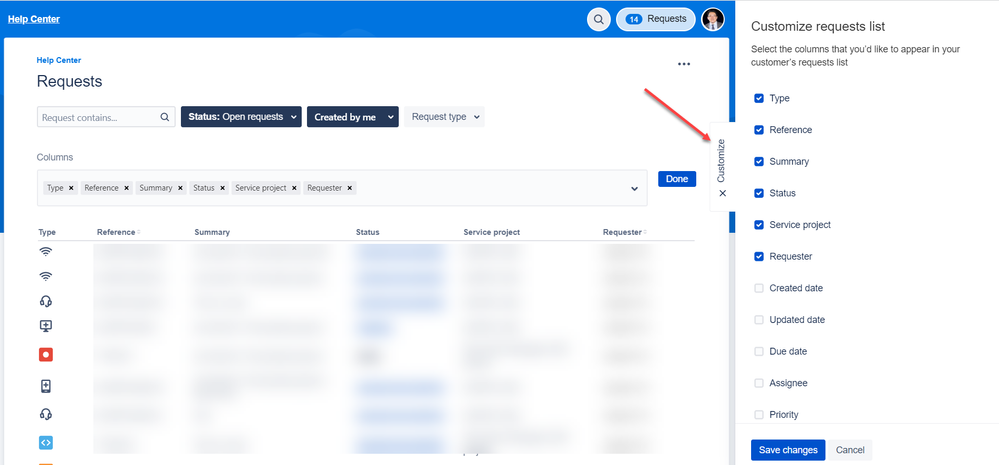Open the three-dot more options menu

[x=684, y=64]
